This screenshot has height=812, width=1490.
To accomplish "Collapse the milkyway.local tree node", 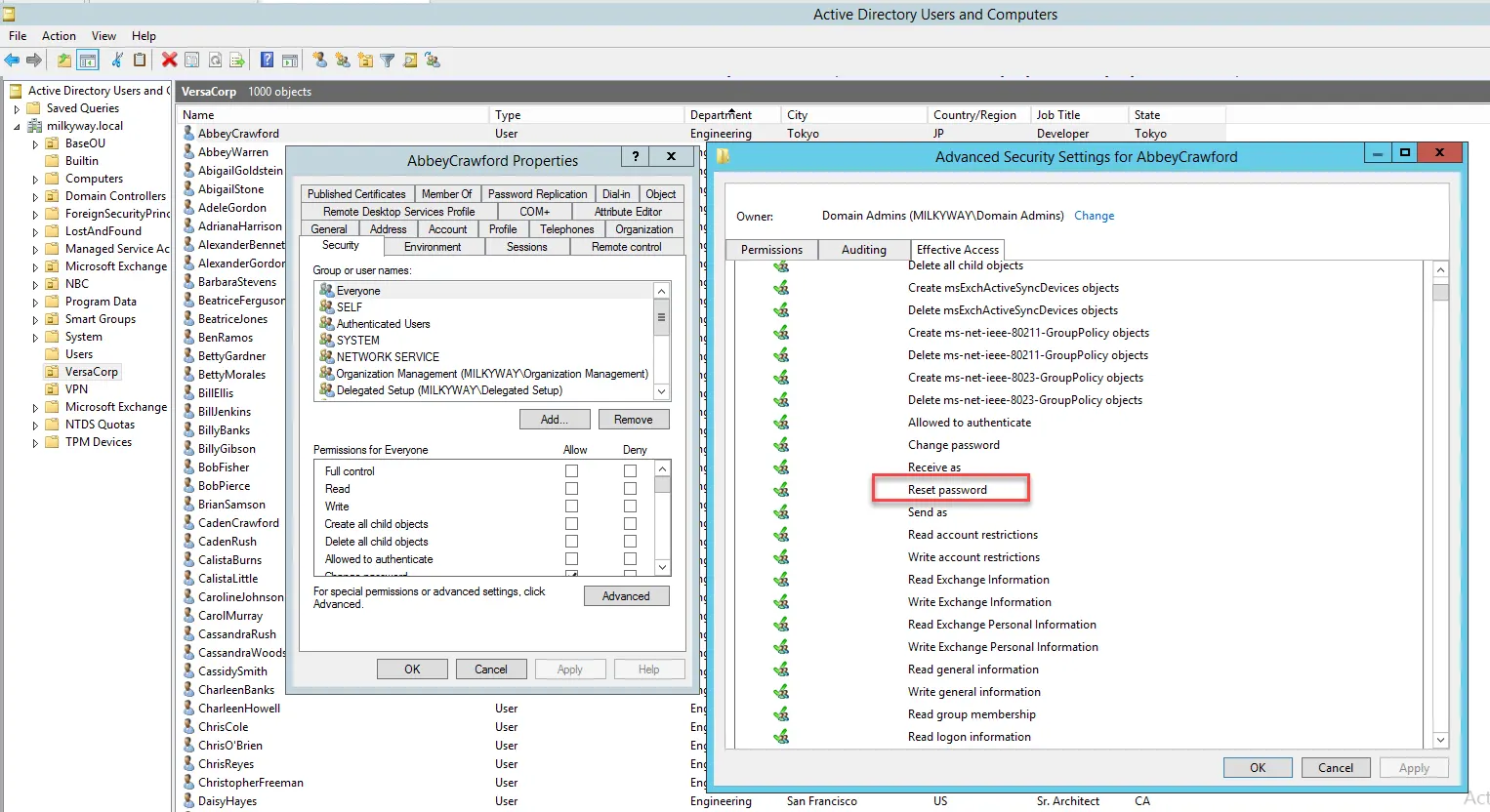I will (17, 127).
